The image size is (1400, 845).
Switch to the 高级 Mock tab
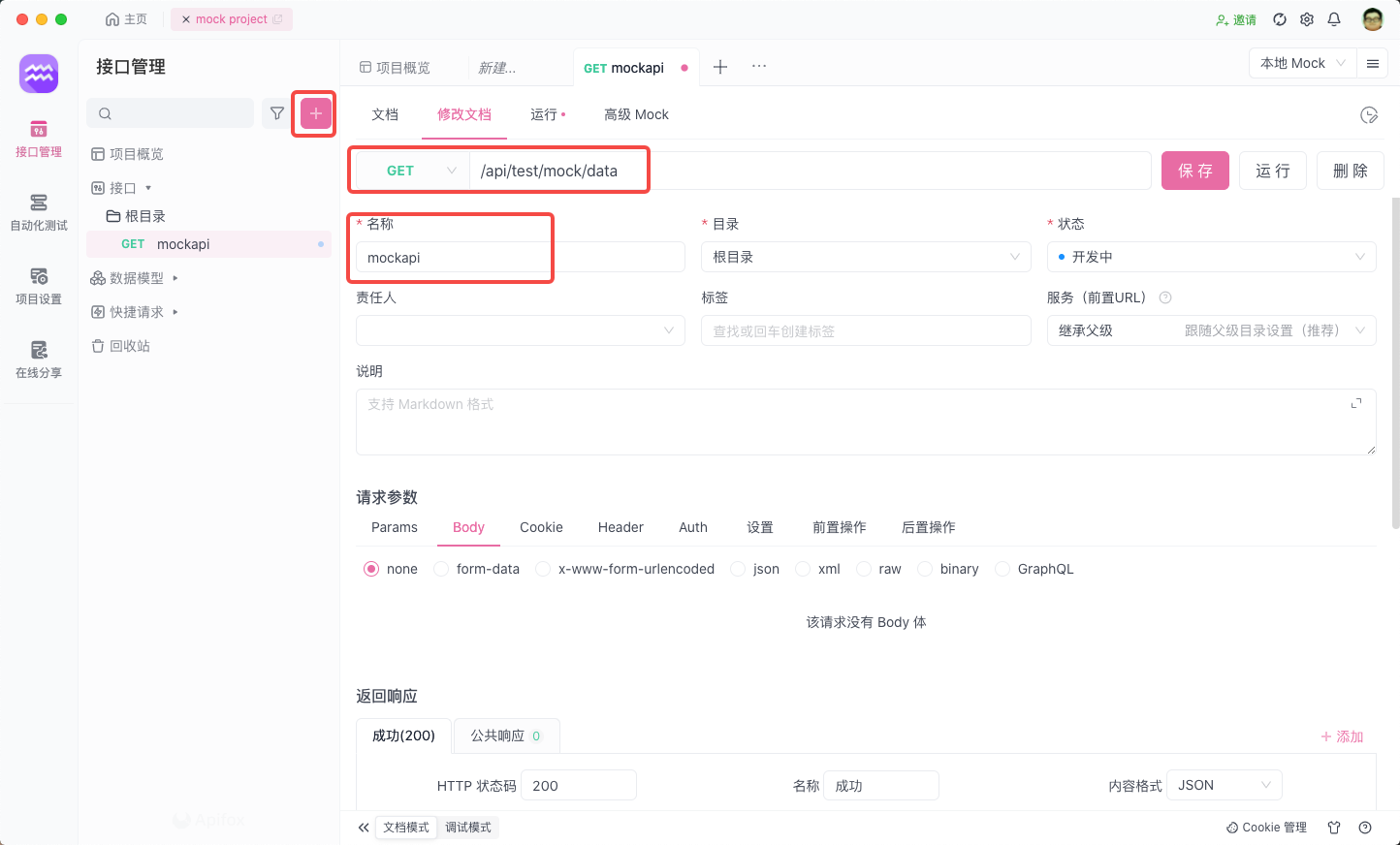point(636,114)
